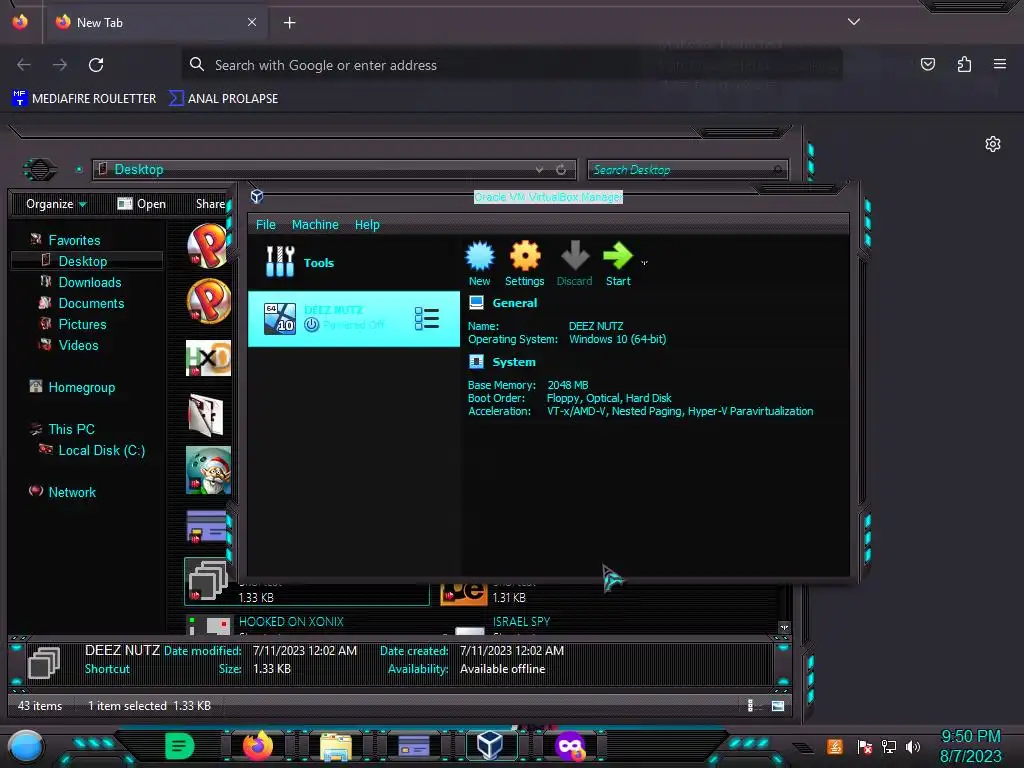Switch Explorer to details view button
This screenshot has height=768, width=1024.
(x=751, y=705)
